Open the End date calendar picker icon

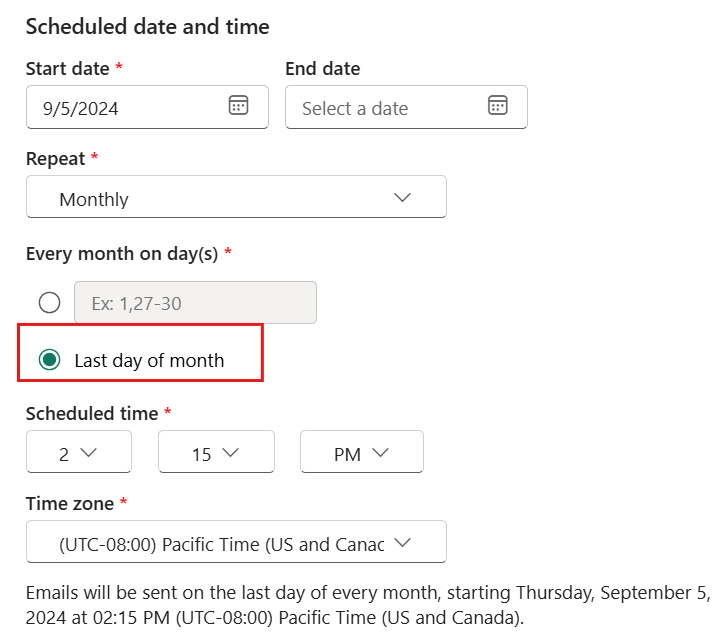[x=497, y=105]
